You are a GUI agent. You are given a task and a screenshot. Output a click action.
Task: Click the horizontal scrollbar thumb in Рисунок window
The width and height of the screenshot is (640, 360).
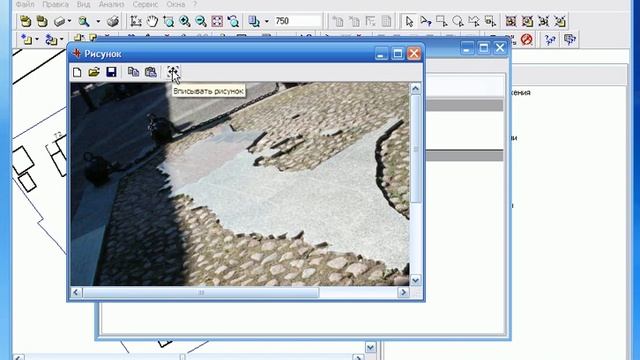[200, 292]
